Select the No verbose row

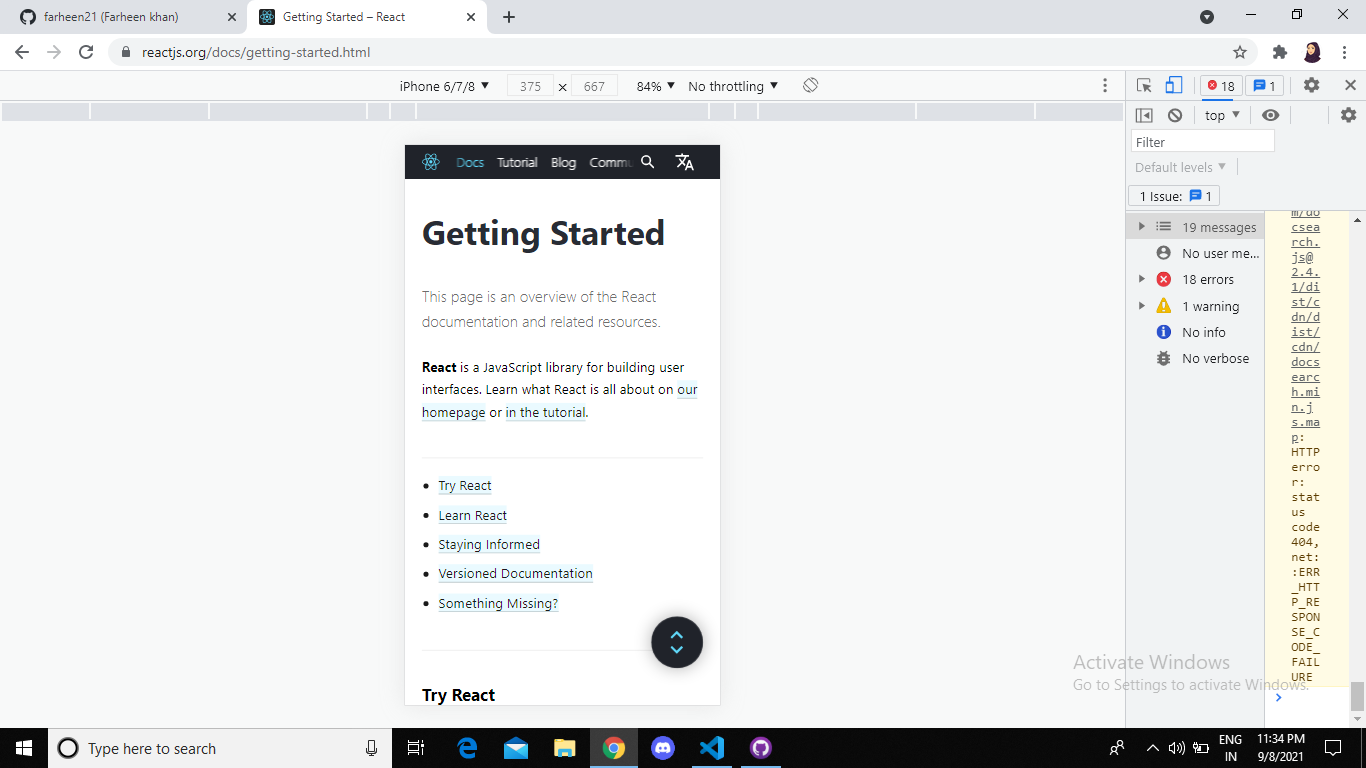coord(1196,358)
